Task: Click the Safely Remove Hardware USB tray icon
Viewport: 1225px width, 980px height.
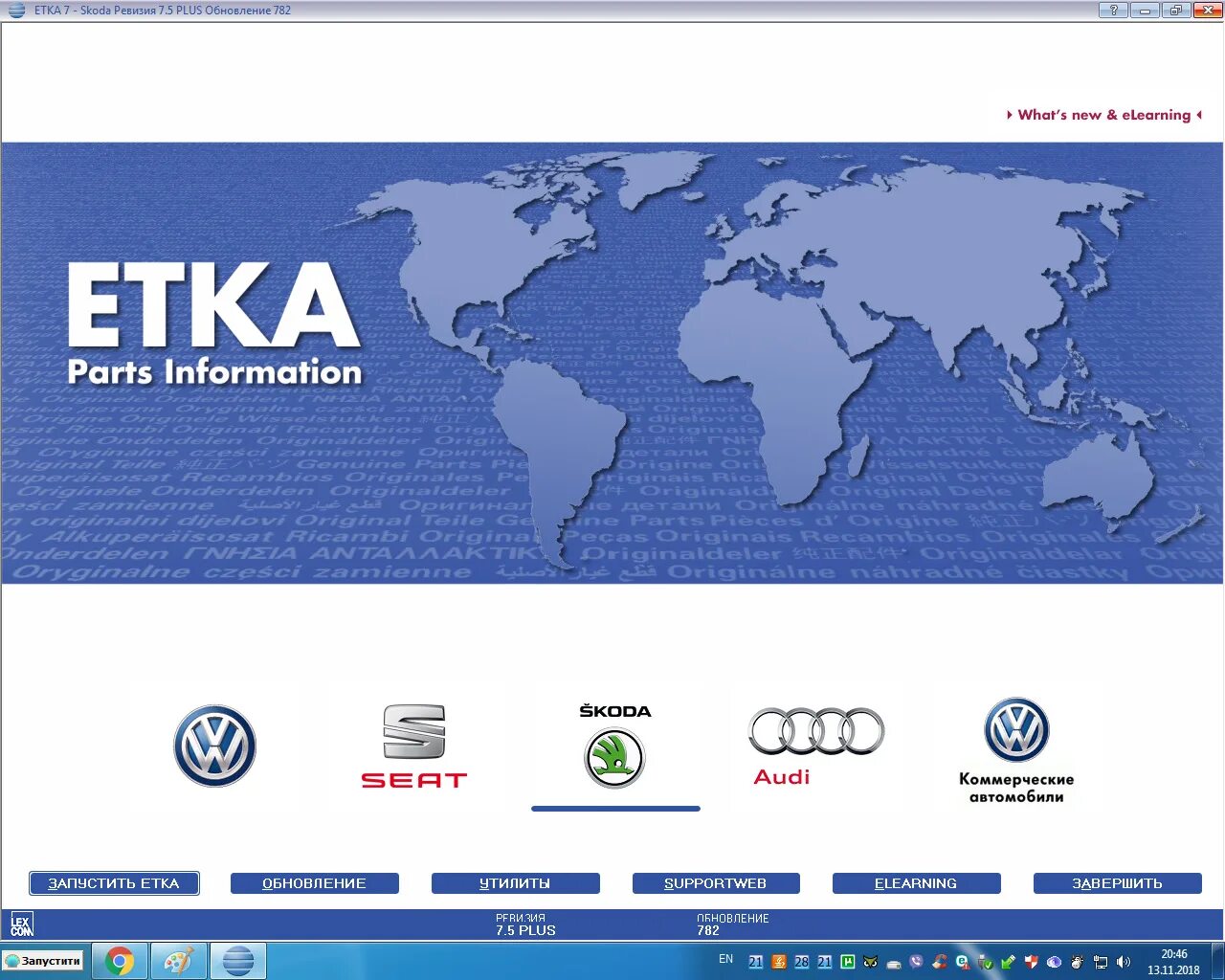Action: (985, 962)
